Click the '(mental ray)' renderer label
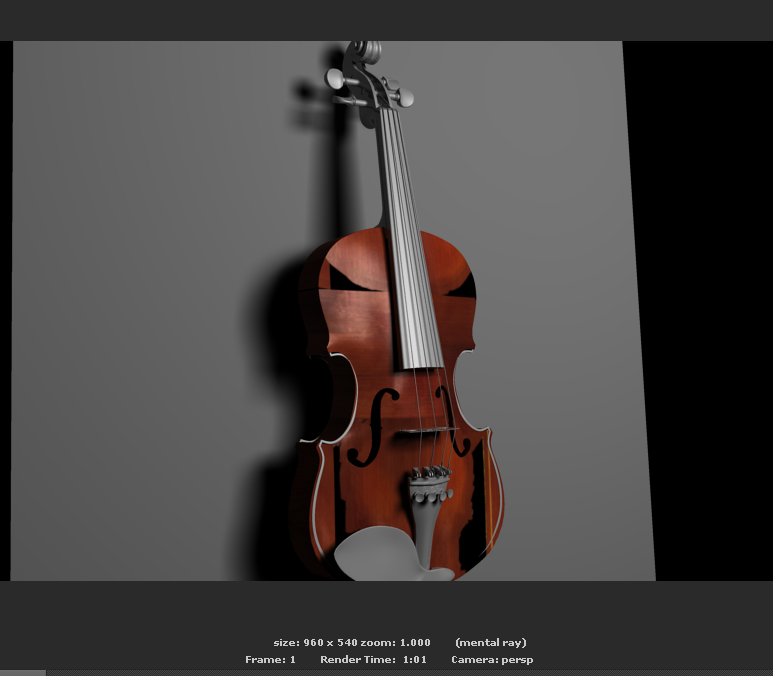The width and height of the screenshot is (773, 676). [491, 642]
